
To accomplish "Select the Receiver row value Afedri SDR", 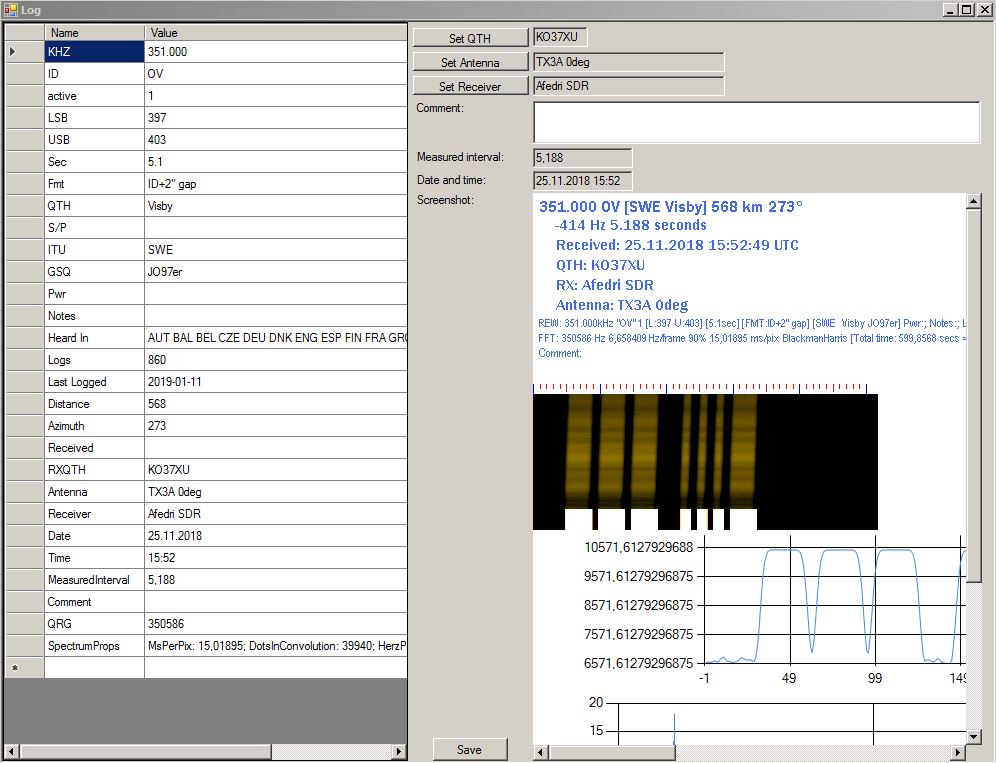I will pyautogui.click(x=276, y=514).
